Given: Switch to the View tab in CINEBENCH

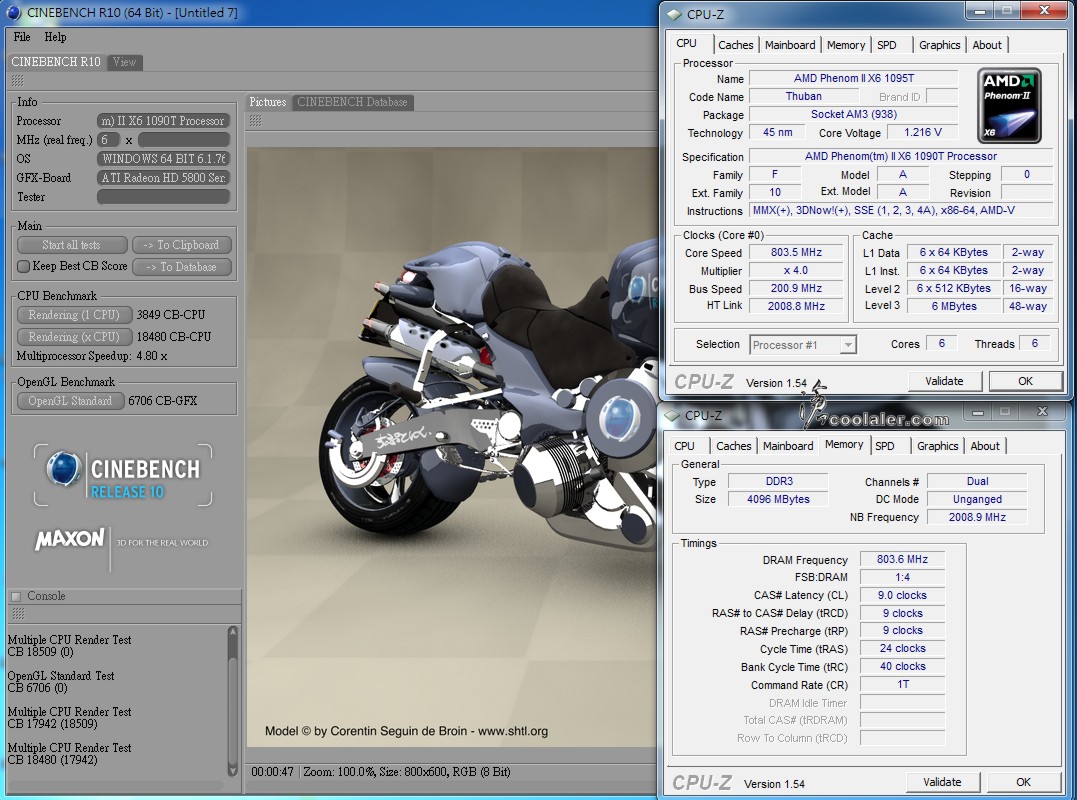Looking at the screenshot, I should 124,62.
